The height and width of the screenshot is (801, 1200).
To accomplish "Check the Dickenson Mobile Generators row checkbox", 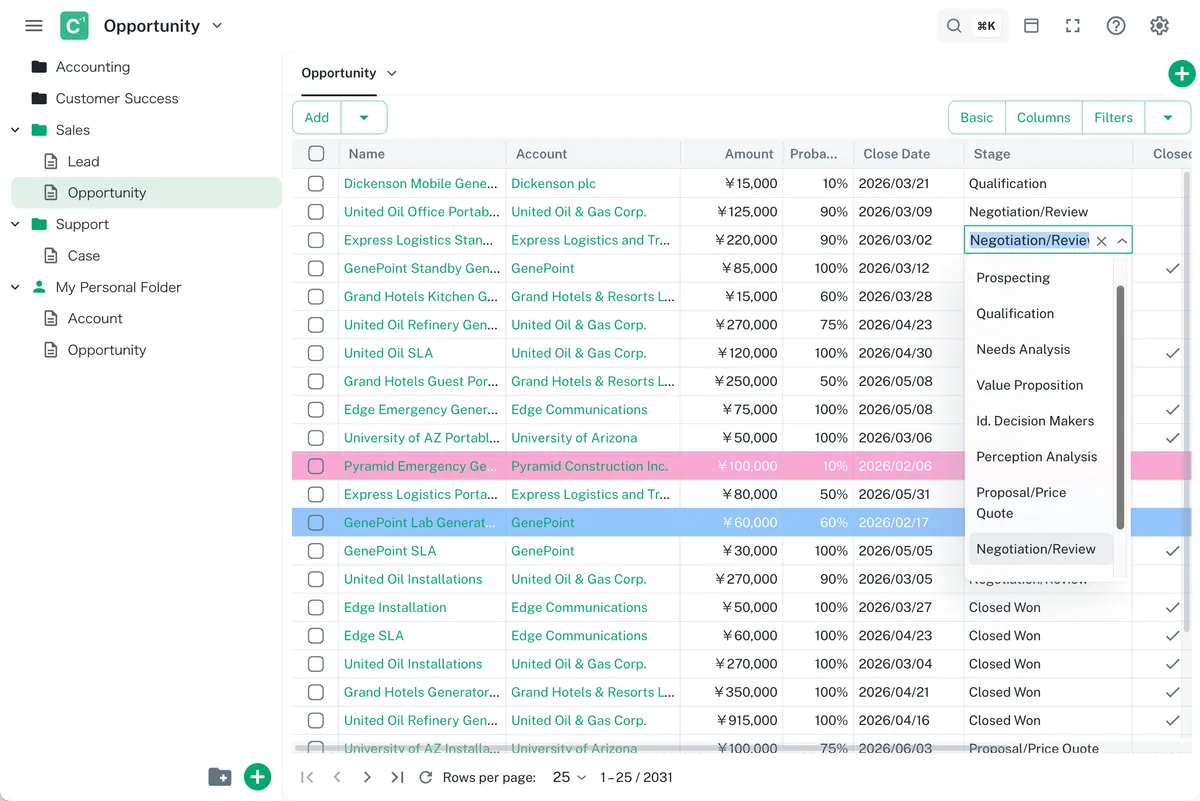I will [316, 184].
